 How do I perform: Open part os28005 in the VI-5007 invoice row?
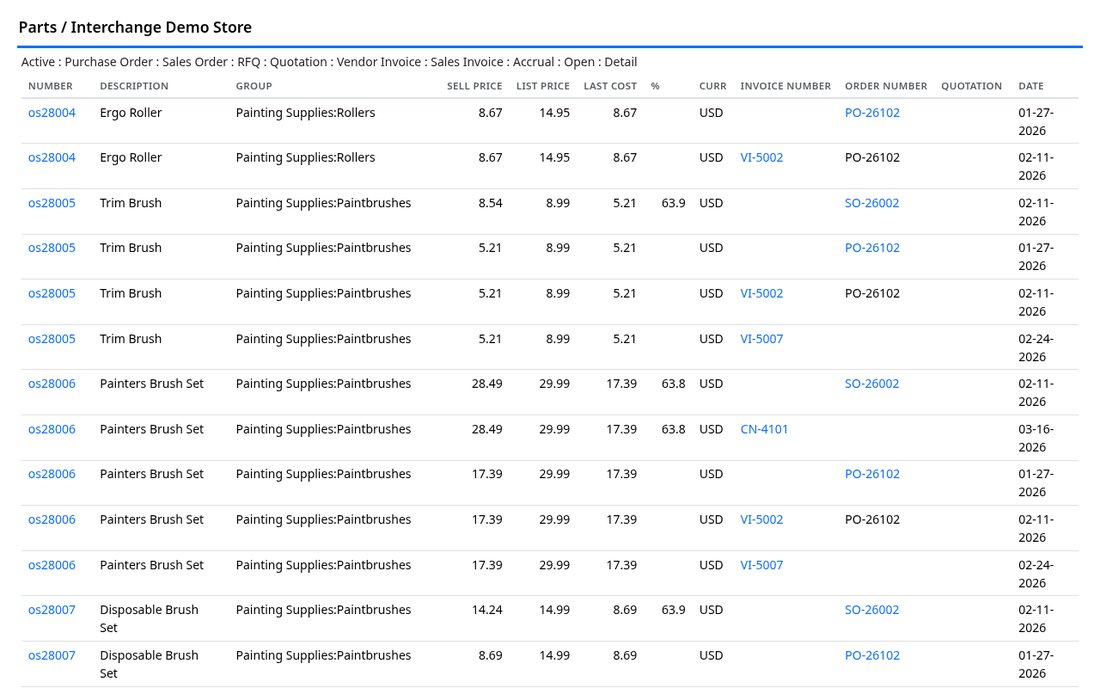(x=52, y=339)
